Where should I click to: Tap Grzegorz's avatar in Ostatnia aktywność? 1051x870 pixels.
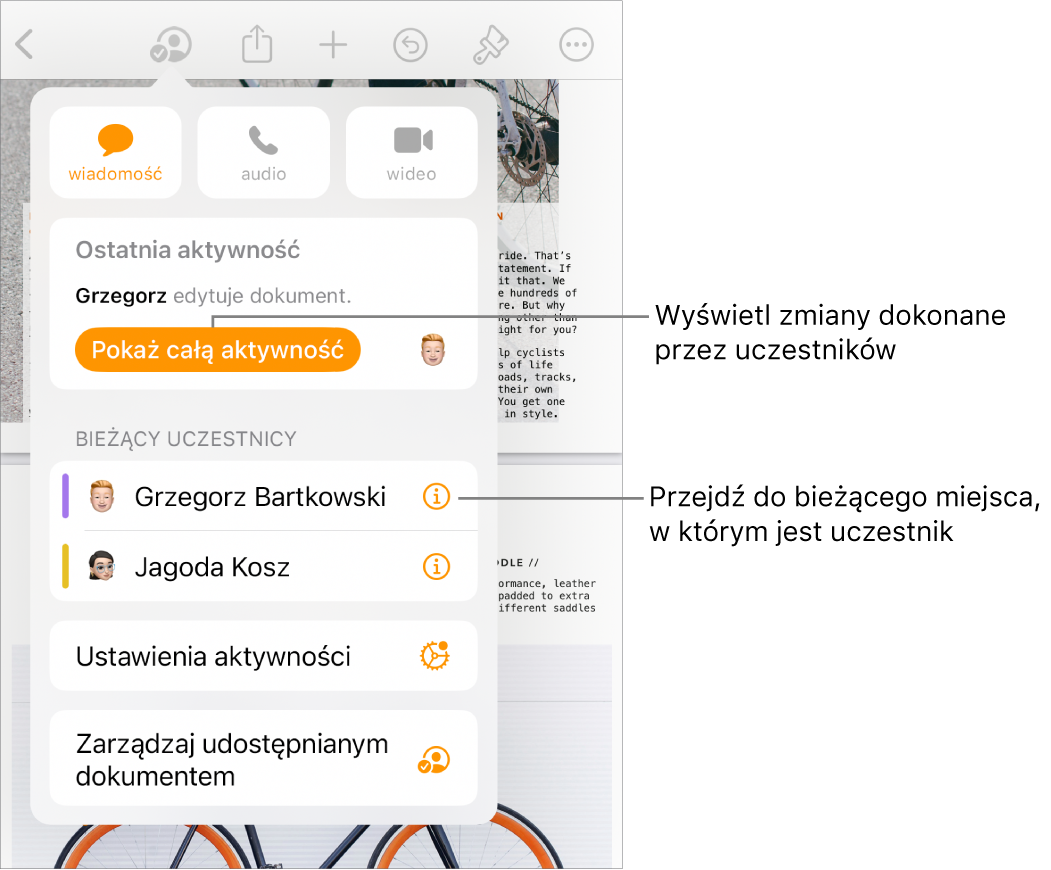tap(433, 350)
